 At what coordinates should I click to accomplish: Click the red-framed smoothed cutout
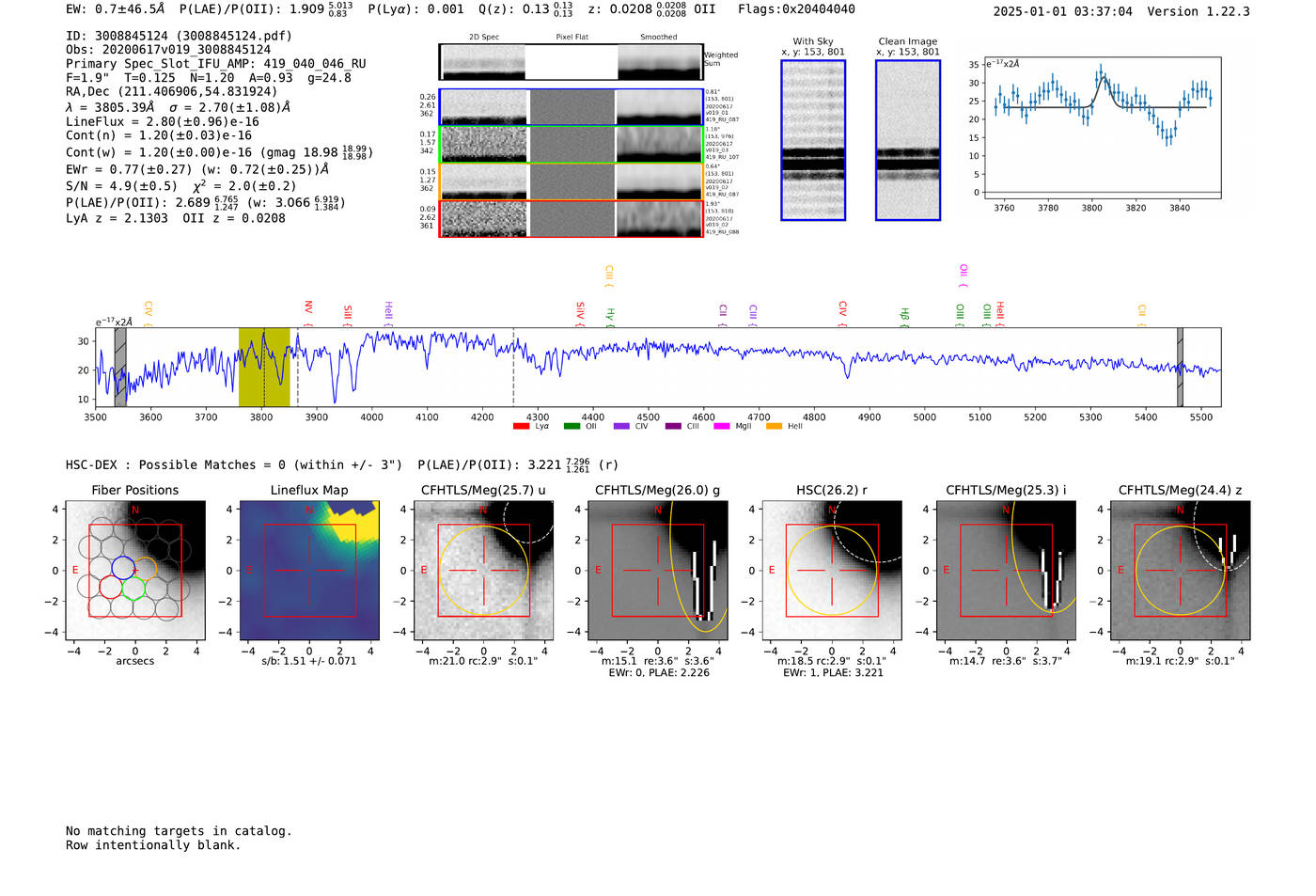pos(659,219)
